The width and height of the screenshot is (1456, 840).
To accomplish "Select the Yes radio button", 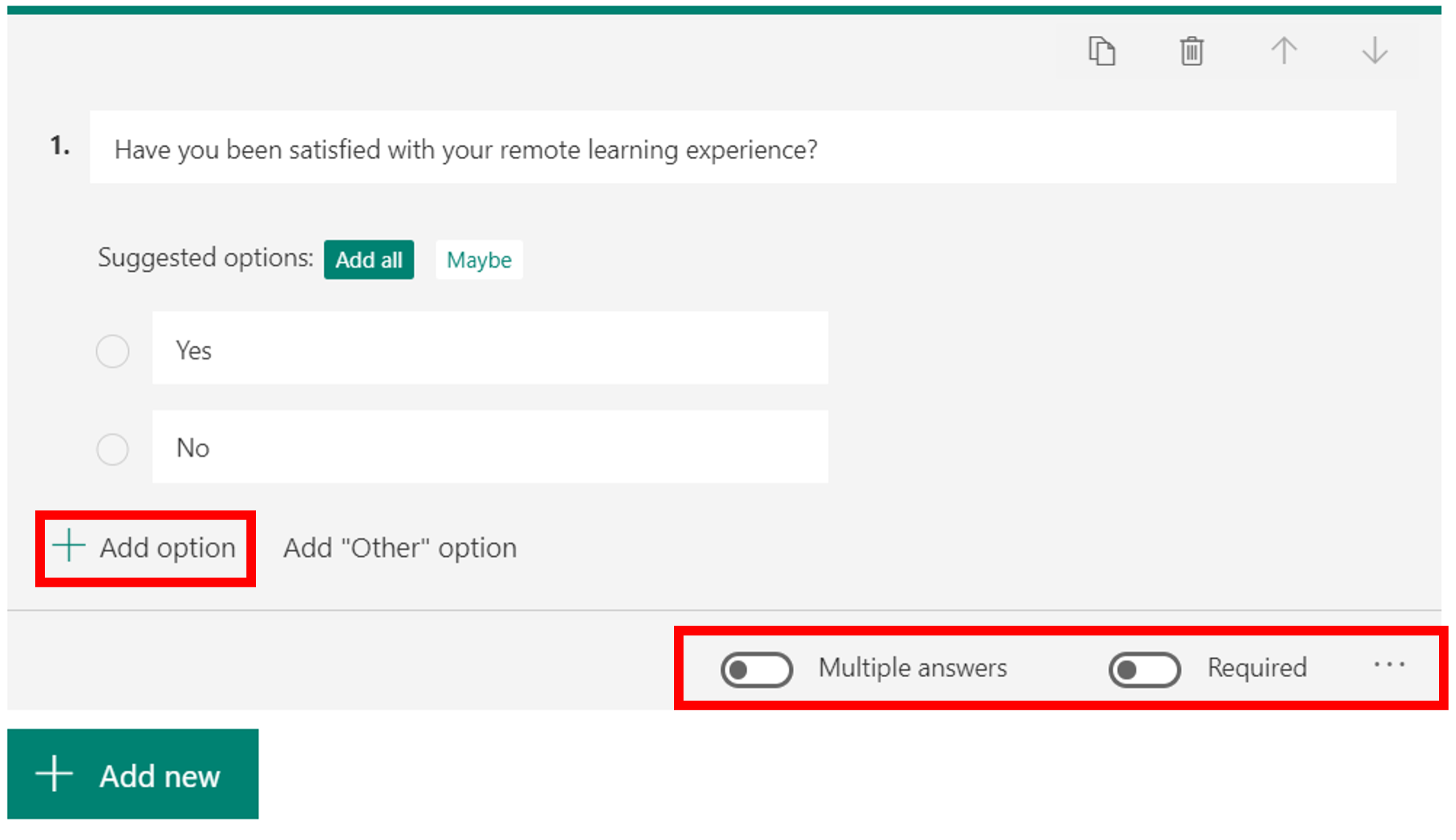I will click(113, 351).
